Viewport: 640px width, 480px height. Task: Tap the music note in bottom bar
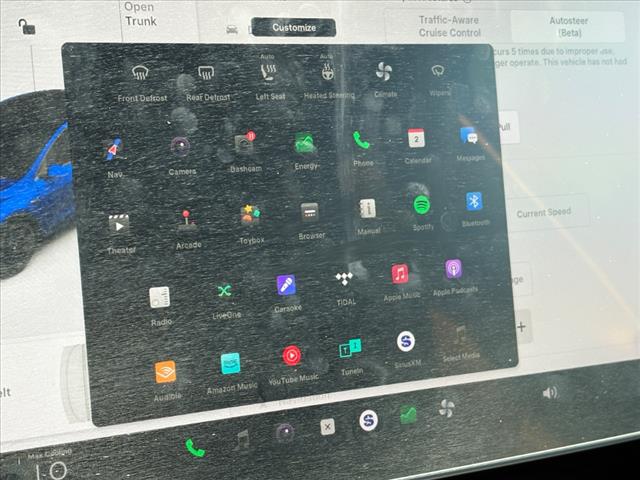(242, 440)
